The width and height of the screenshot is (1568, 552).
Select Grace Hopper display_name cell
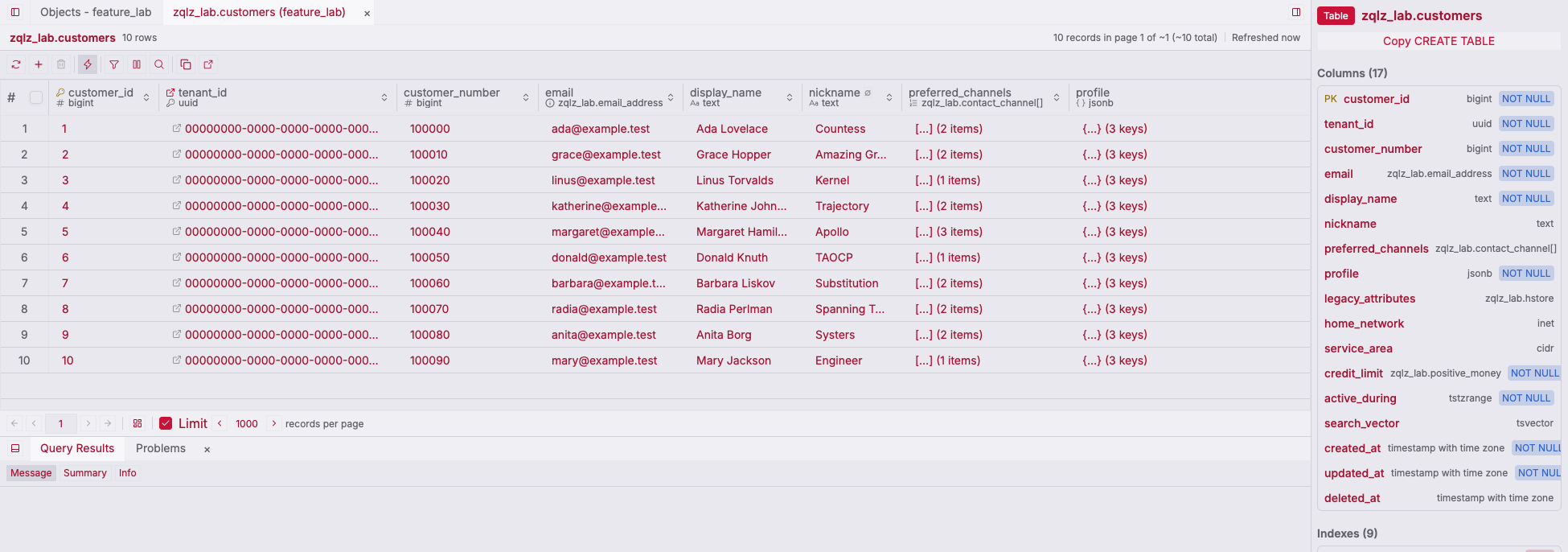pos(743,154)
